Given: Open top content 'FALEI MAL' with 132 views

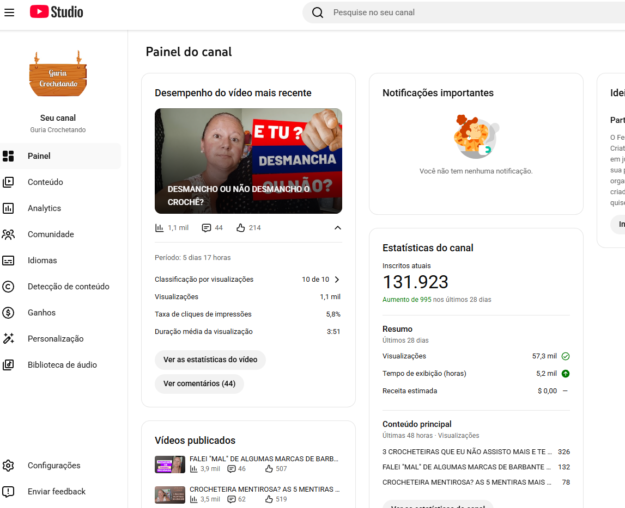Looking at the screenshot, I should (476, 467).
